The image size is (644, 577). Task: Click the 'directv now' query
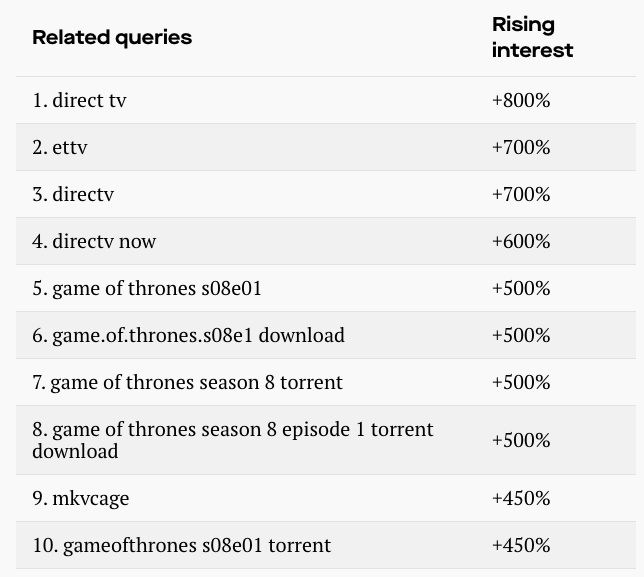coord(94,241)
